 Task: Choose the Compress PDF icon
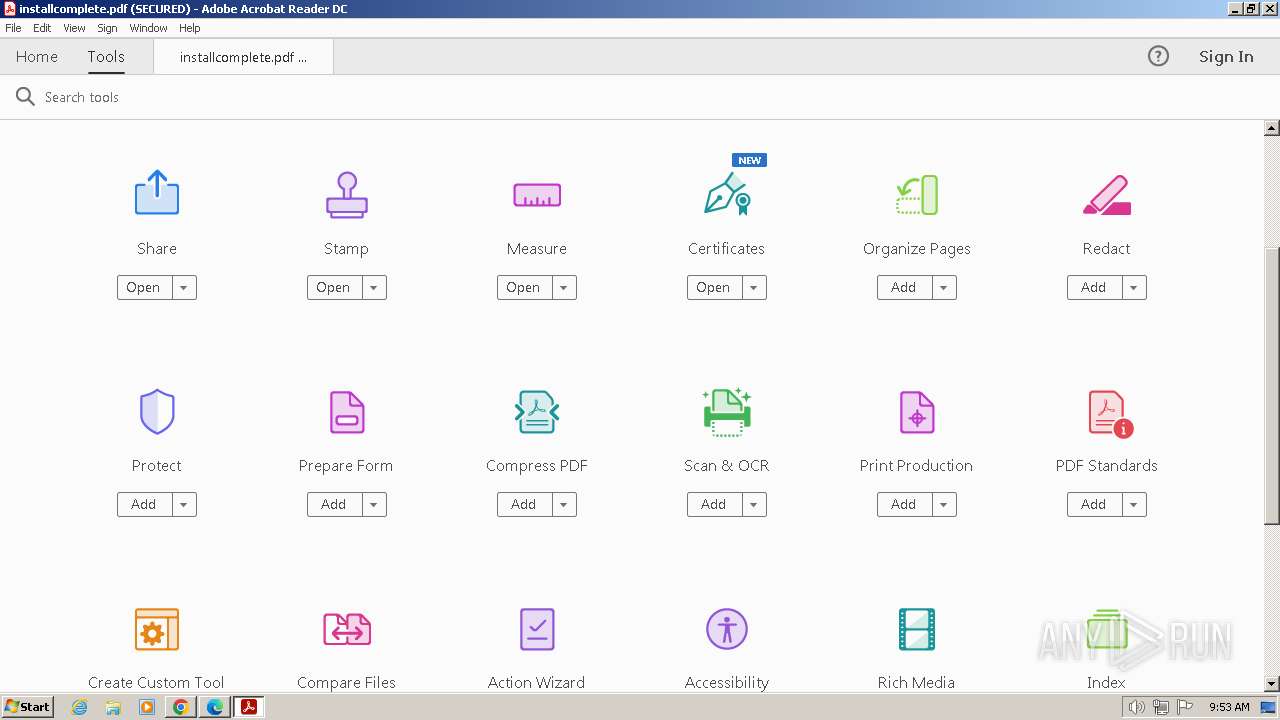[x=537, y=412]
